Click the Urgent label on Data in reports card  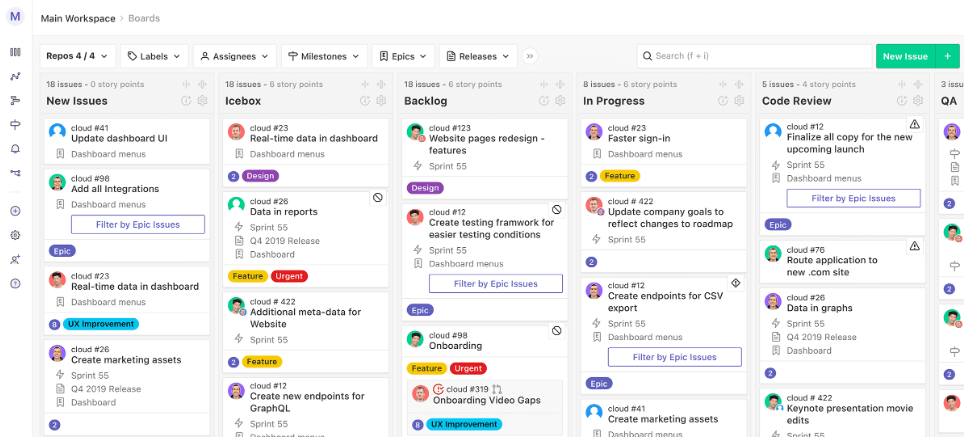click(289, 276)
